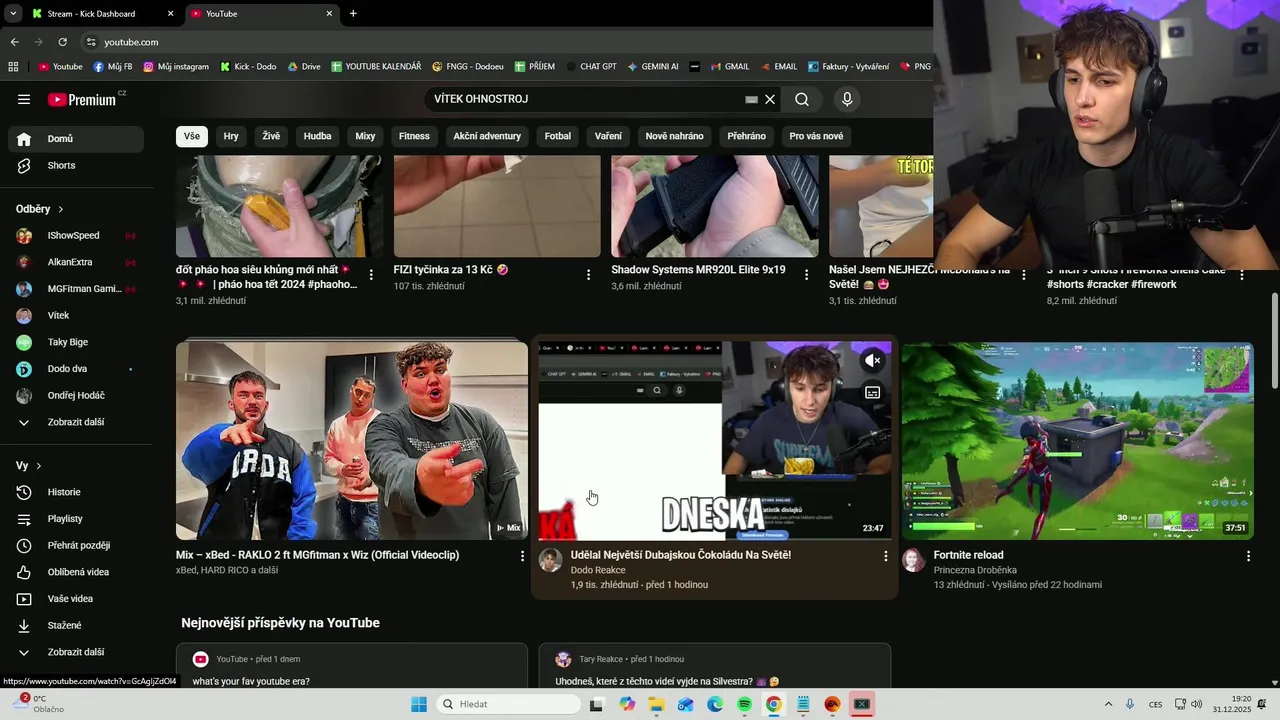1280x720 pixels.
Task: Open the on-screen keyboard icon in search
Action: pos(751,99)
